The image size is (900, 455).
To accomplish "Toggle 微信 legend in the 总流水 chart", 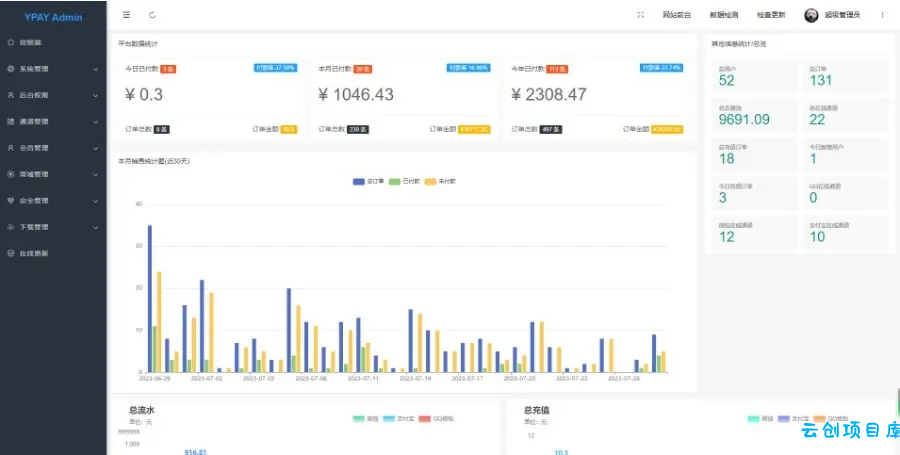I will (365, 419).
